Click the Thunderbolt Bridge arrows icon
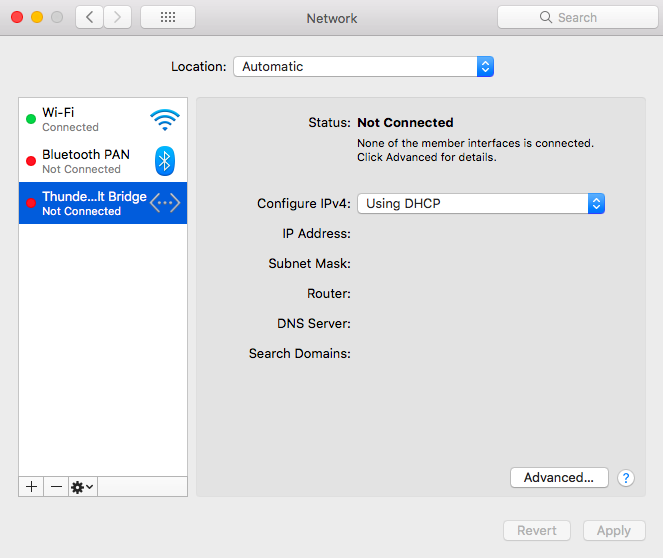Screen dimensions: 663x558 pos(165,203)
